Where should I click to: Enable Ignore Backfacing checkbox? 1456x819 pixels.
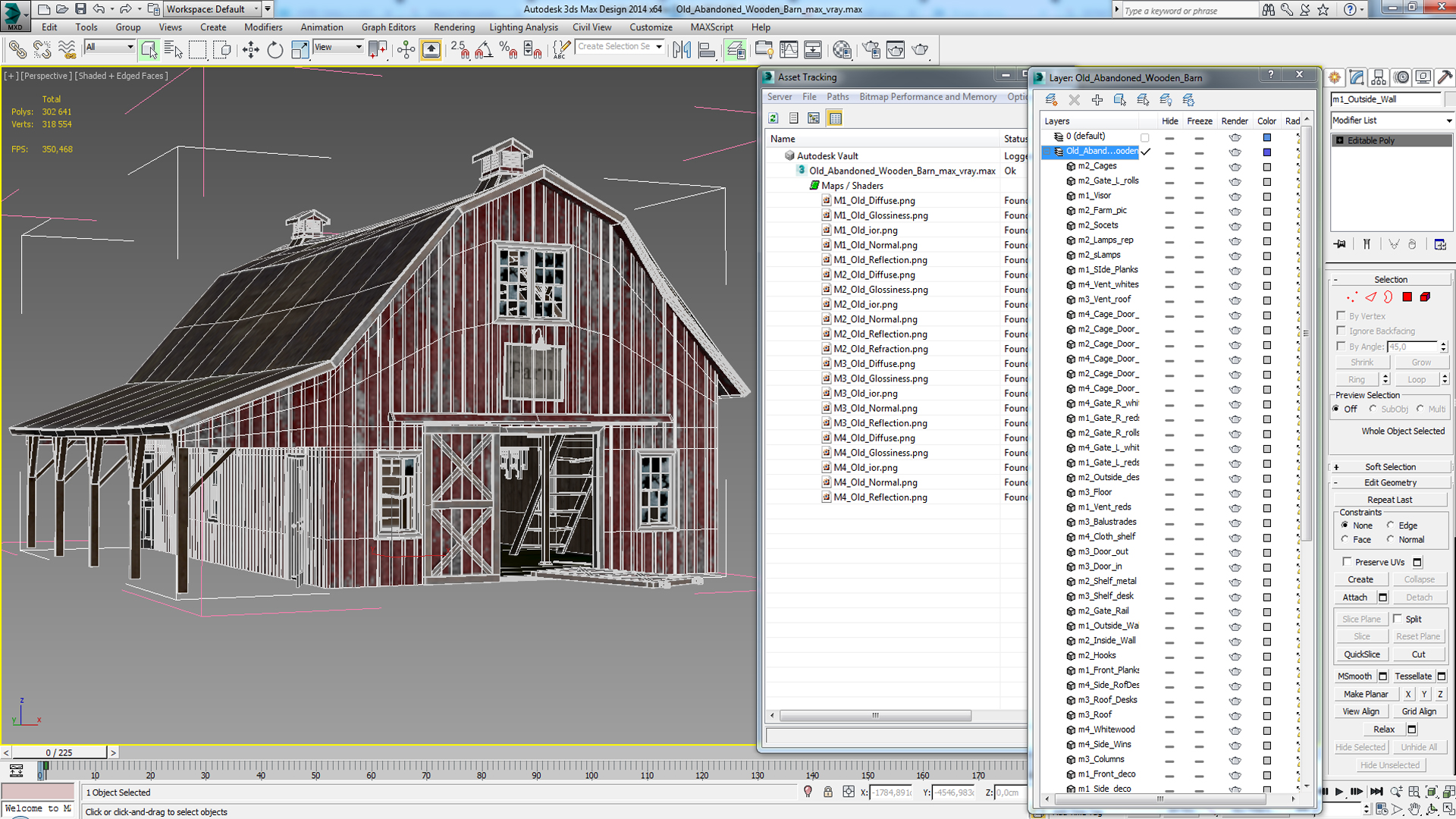click(x=1341, y=331)
